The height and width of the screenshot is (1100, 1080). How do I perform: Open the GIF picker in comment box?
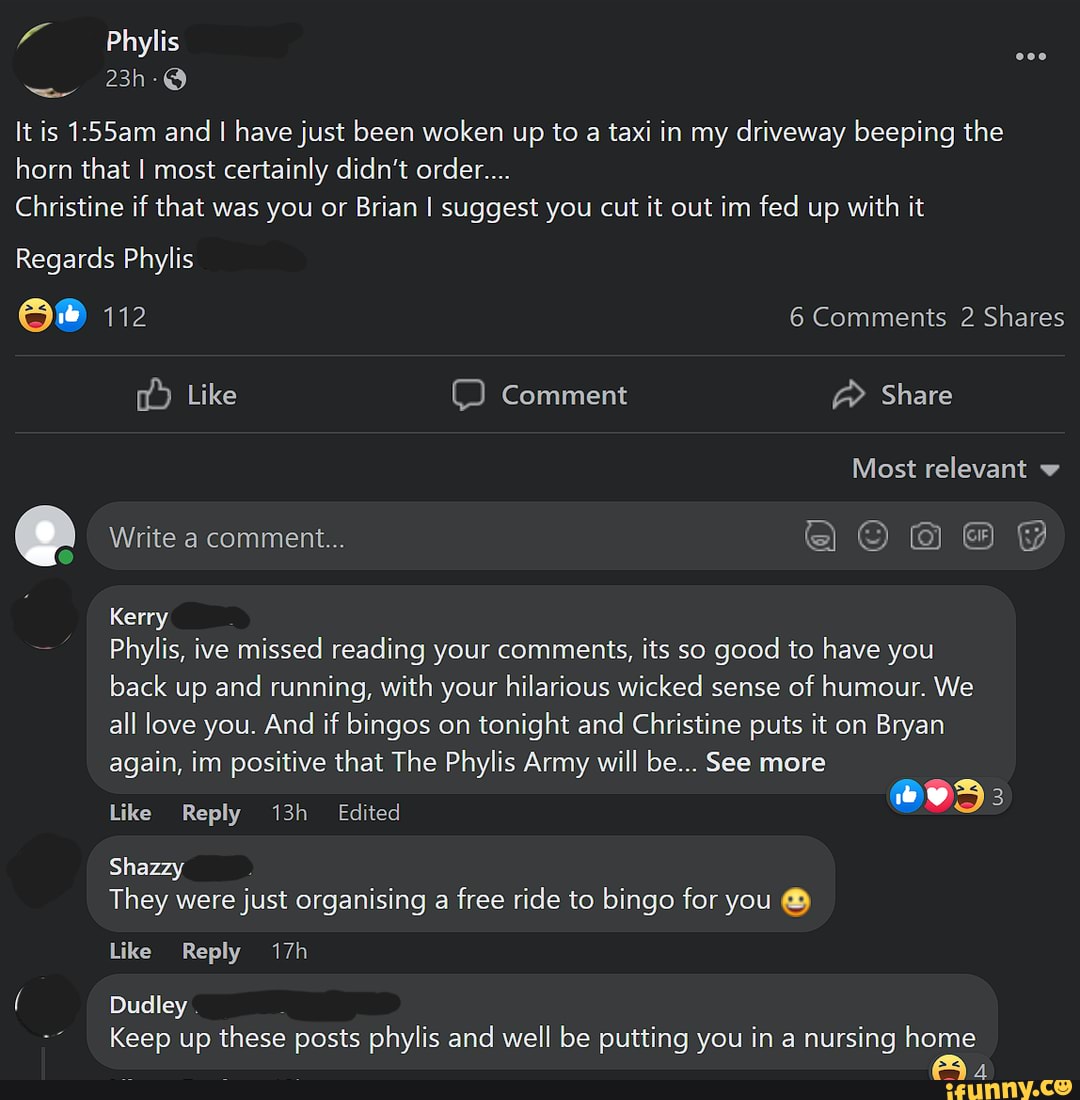[977, 538]
